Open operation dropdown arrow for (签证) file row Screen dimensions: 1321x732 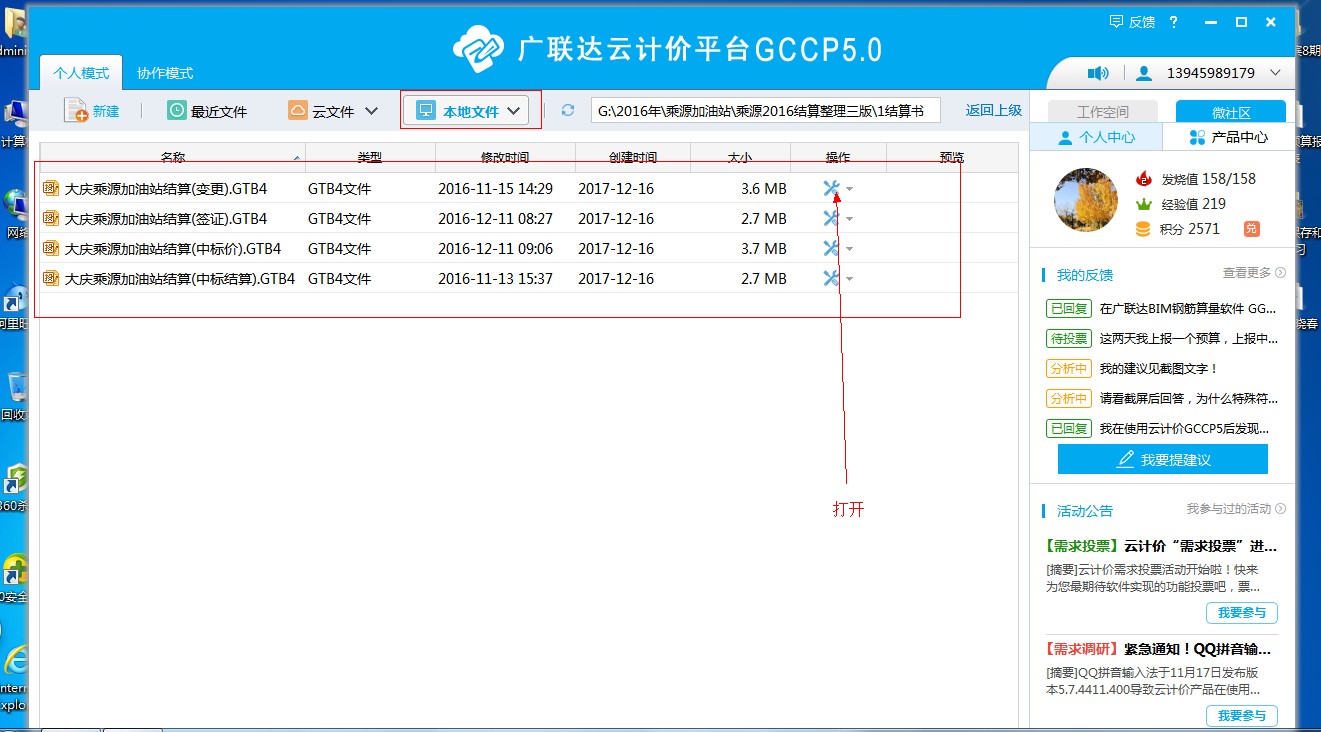(x=849, y=219)
